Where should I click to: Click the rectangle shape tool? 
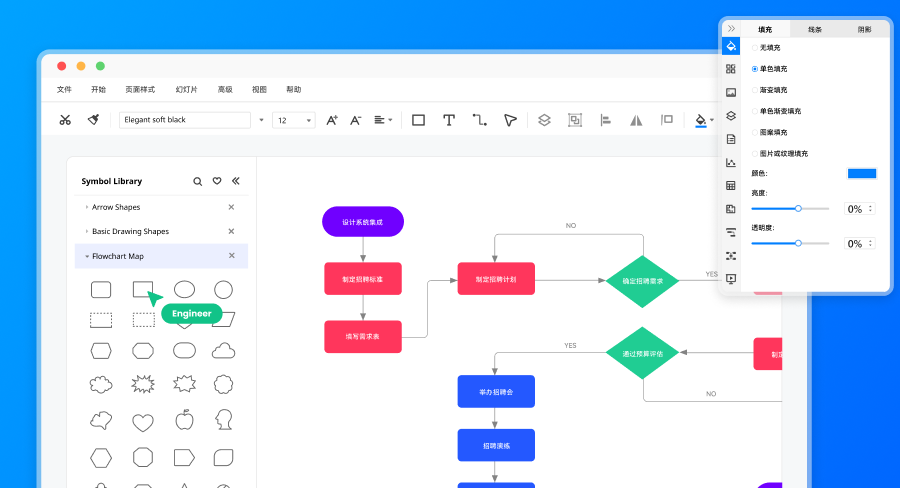pos(418,120)
